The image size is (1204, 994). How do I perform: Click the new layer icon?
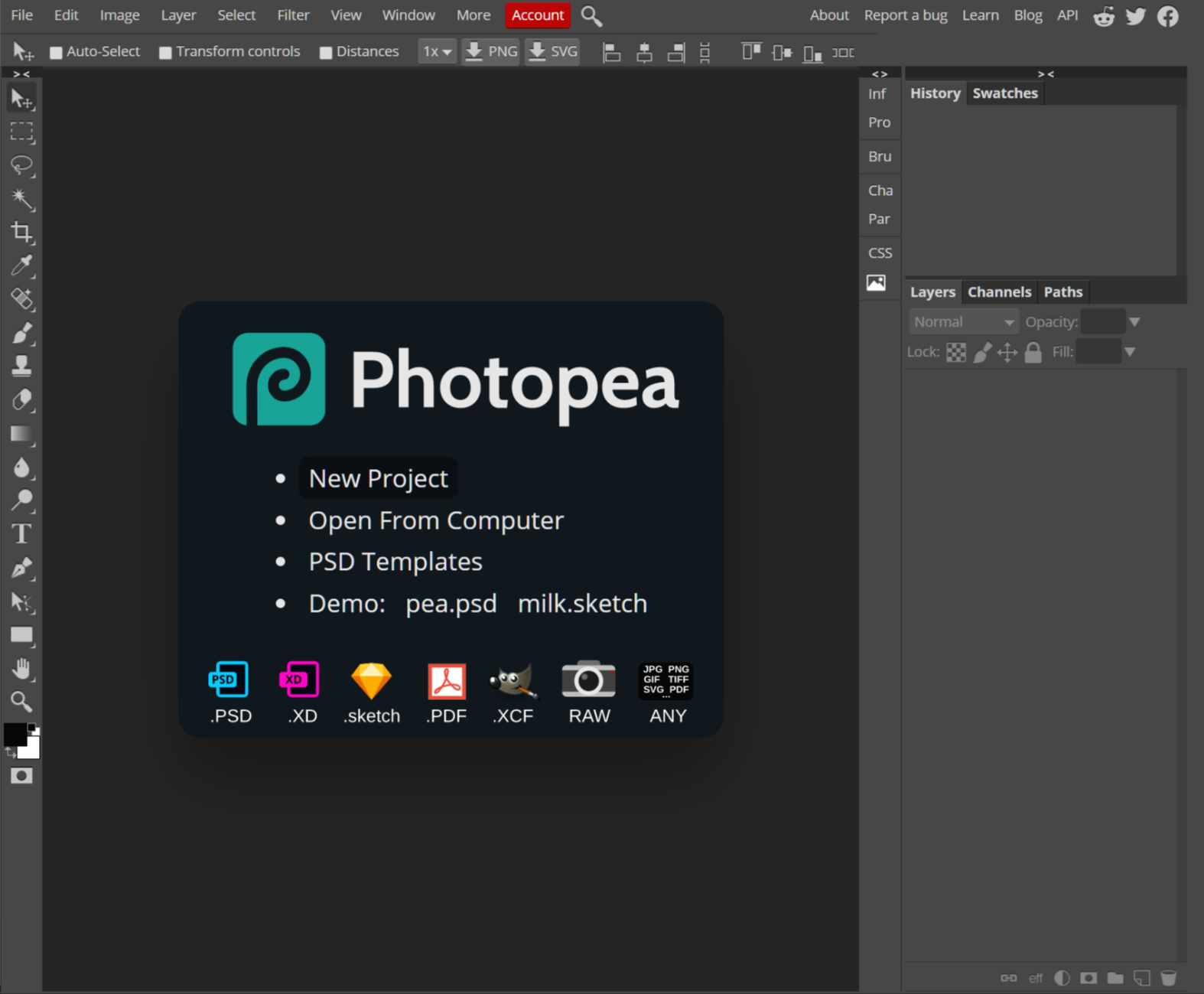tap(1142, 978)
